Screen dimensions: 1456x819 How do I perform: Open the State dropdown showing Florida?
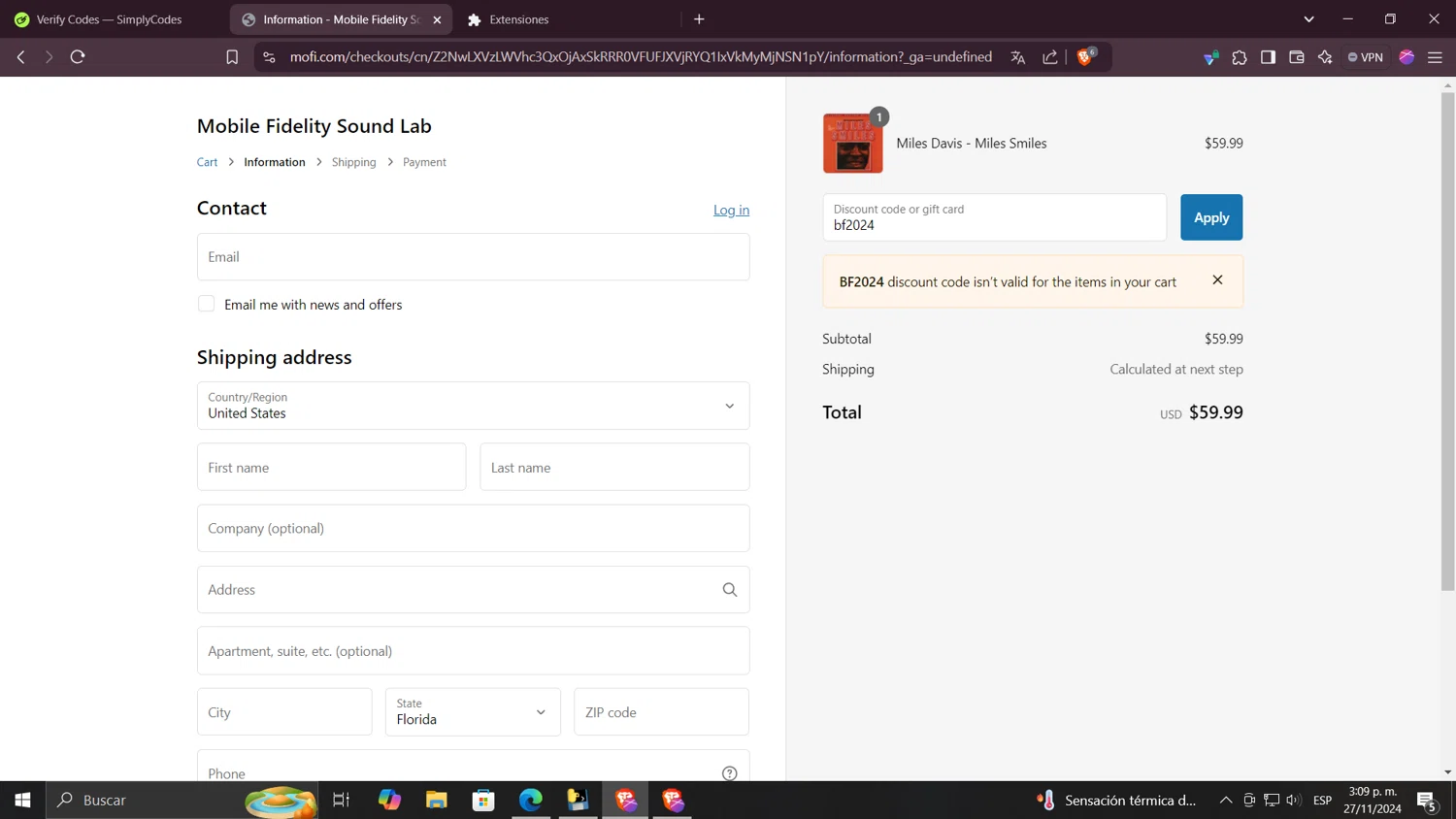click(473, 712)
